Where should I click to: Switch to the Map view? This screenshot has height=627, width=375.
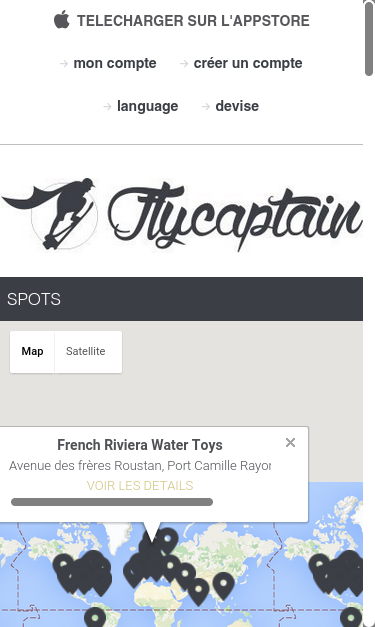click(x=32, y=351)
